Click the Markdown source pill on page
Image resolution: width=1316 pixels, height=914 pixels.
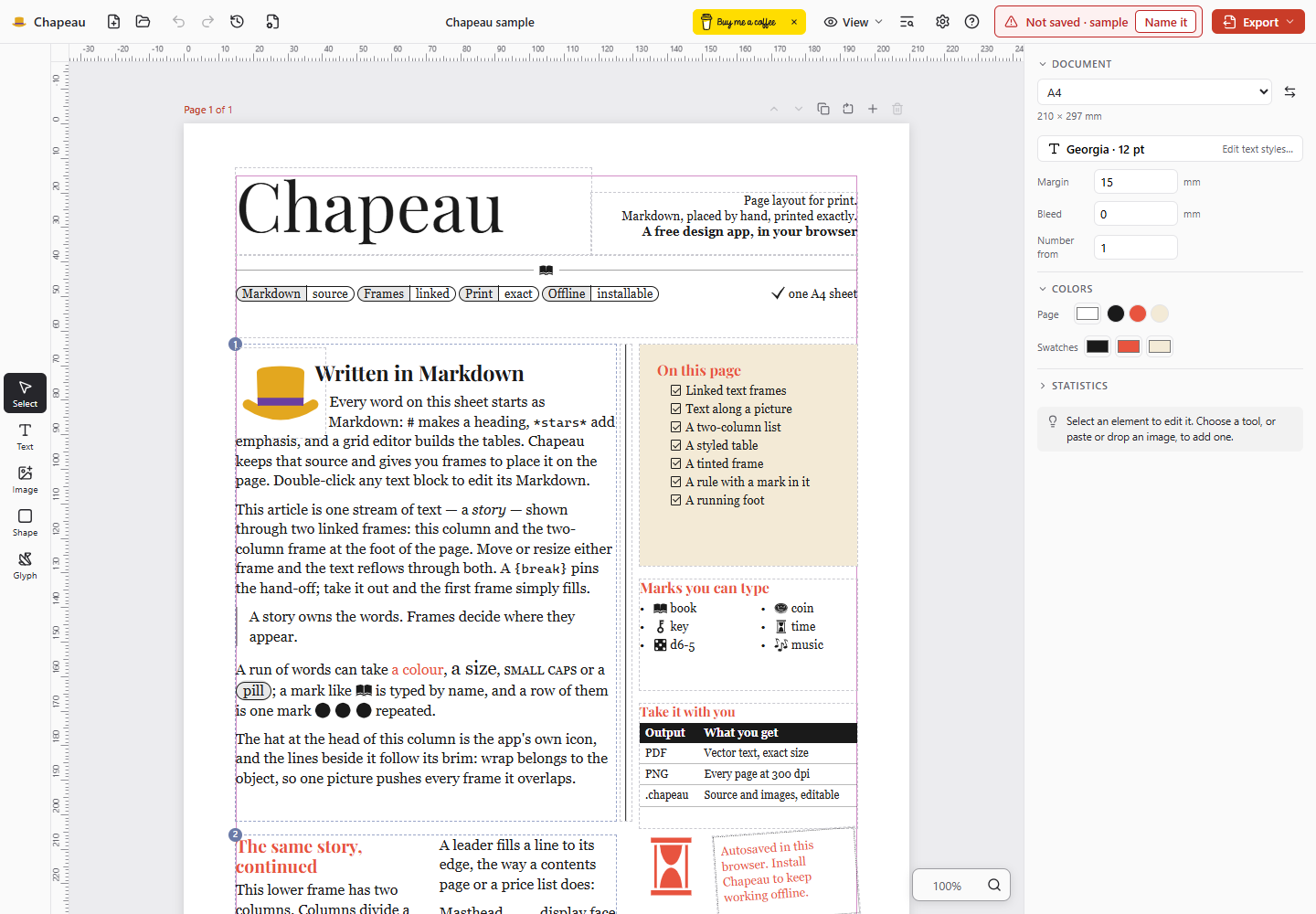[x=294, y=293]
